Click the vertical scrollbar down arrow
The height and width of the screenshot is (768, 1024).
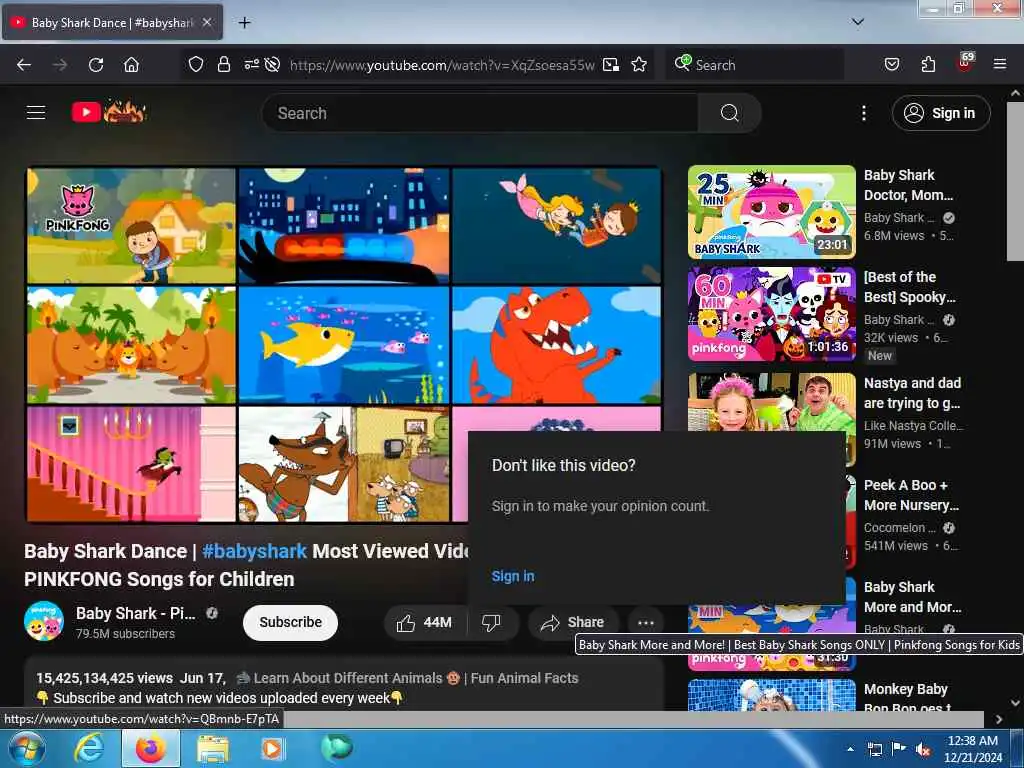[1016, 703]
